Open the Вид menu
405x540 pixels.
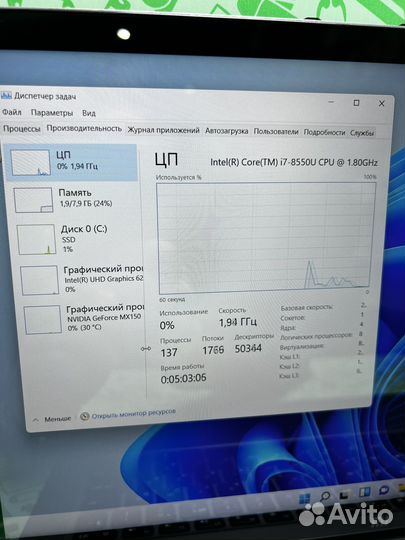(89, 113)
